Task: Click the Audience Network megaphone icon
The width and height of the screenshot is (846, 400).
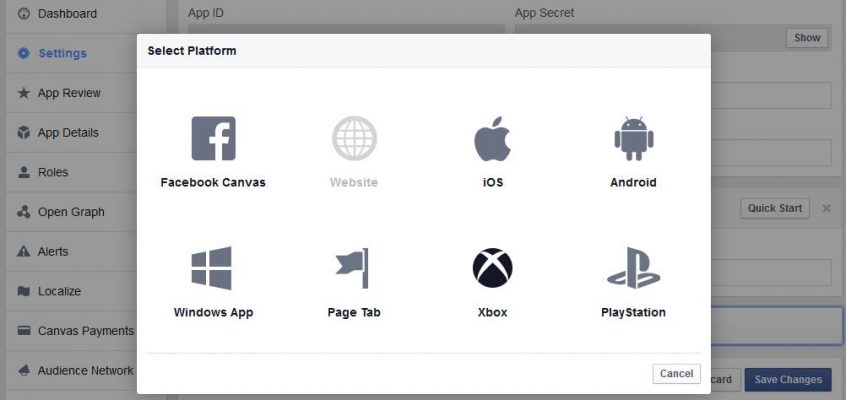Action: coord(24,371)
